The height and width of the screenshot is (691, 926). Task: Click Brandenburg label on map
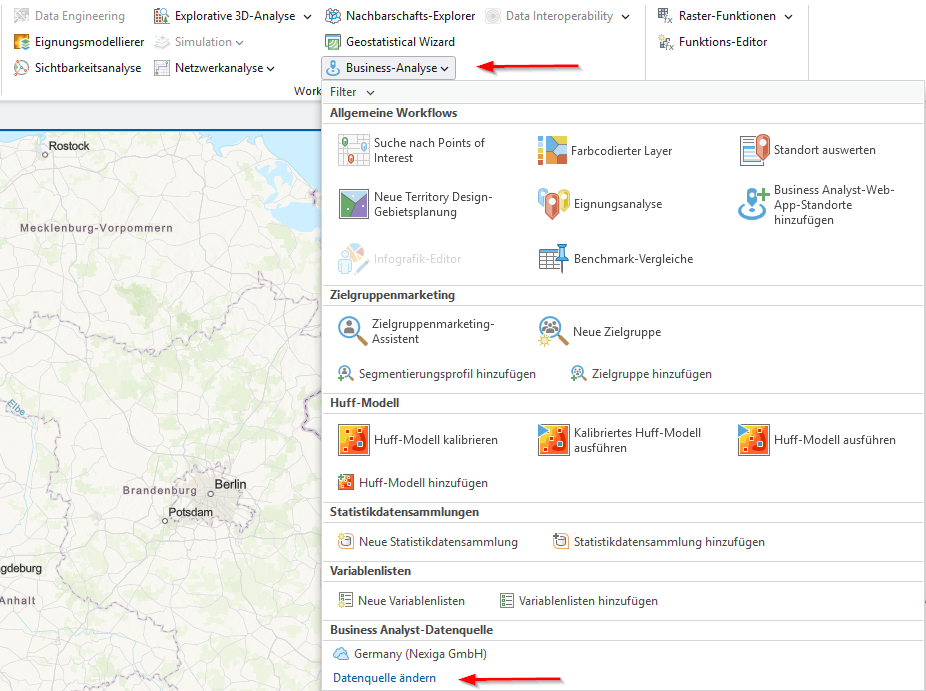(x=159, y=490)
